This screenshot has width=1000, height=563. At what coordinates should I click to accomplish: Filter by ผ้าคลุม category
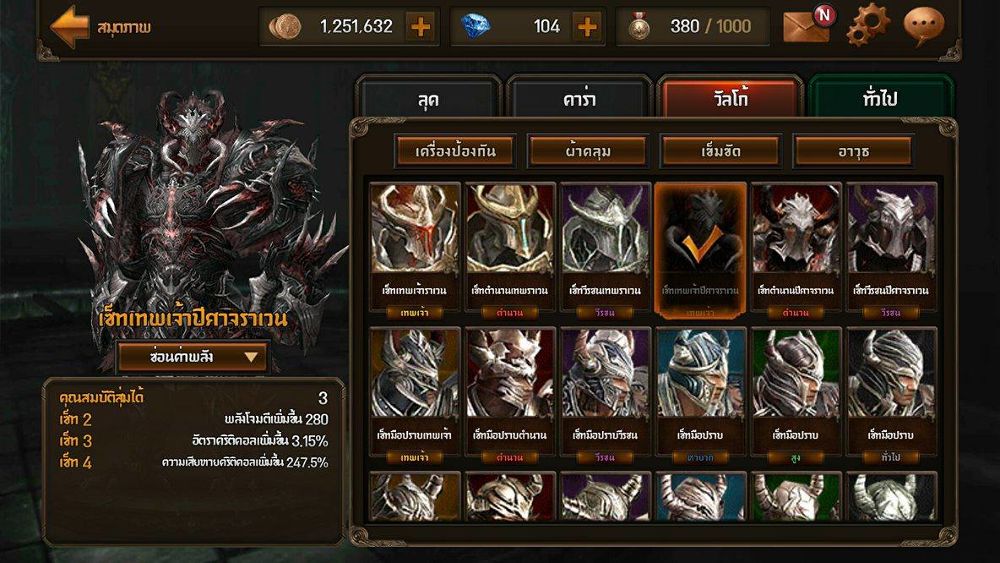coord(588,151)
